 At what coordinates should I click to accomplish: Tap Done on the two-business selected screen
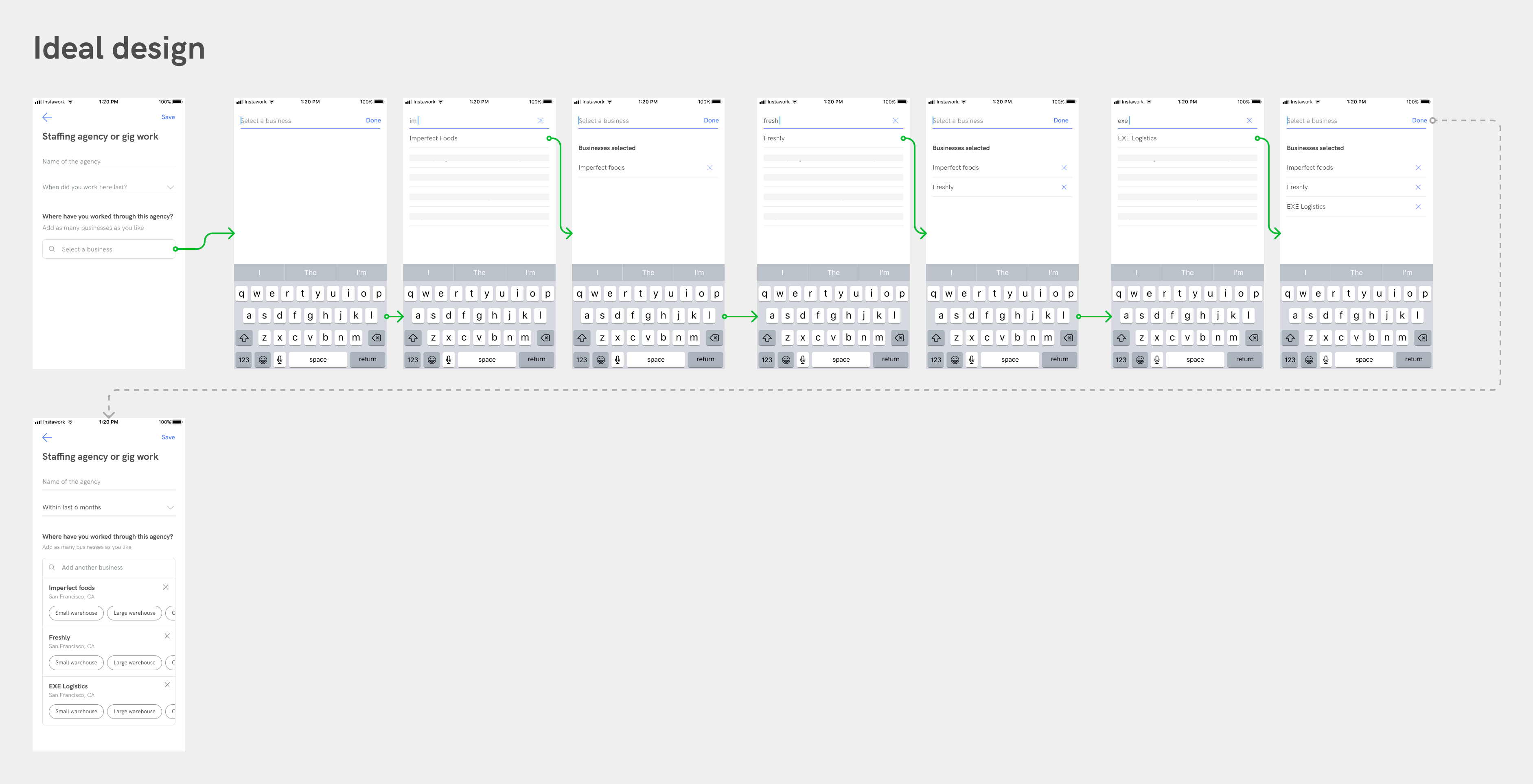pos(1060,120)
